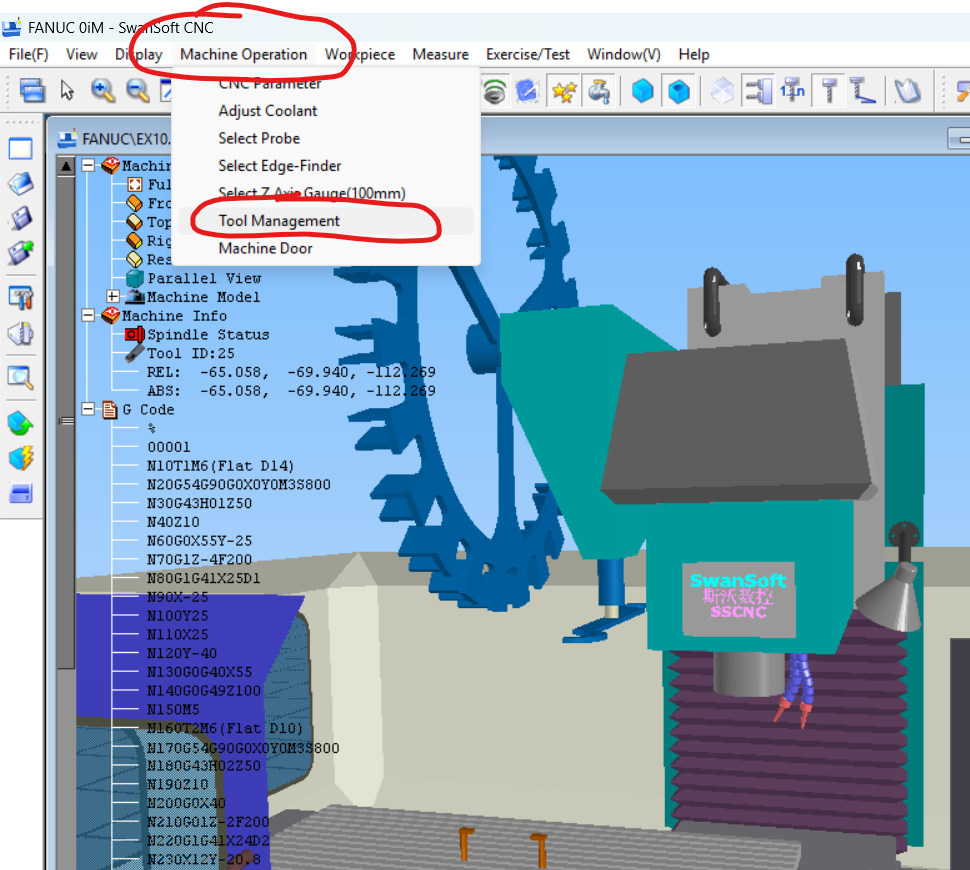
Task: Click the zoom in magnifier toolbar icon
Action: tap(103, 91)
